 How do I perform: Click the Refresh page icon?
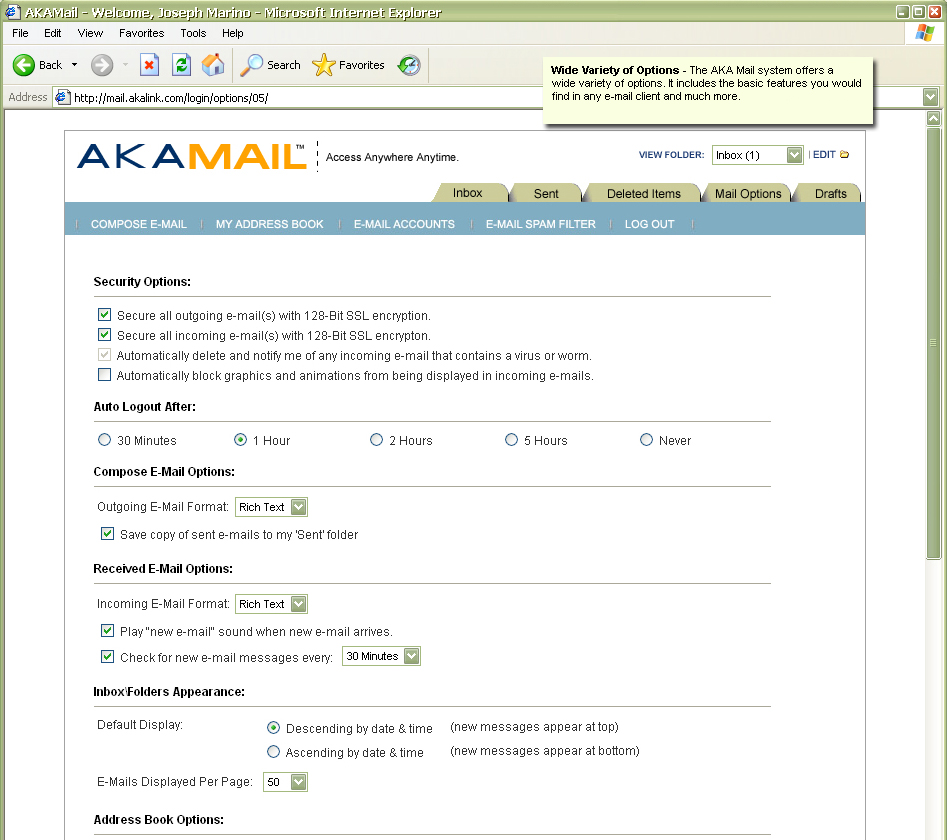pos(183,65)
